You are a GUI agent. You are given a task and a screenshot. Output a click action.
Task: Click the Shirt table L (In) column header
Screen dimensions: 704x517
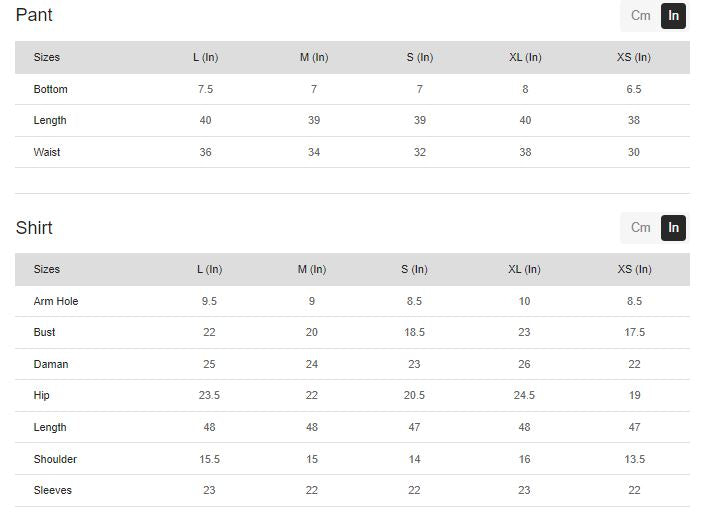[209, 269]
